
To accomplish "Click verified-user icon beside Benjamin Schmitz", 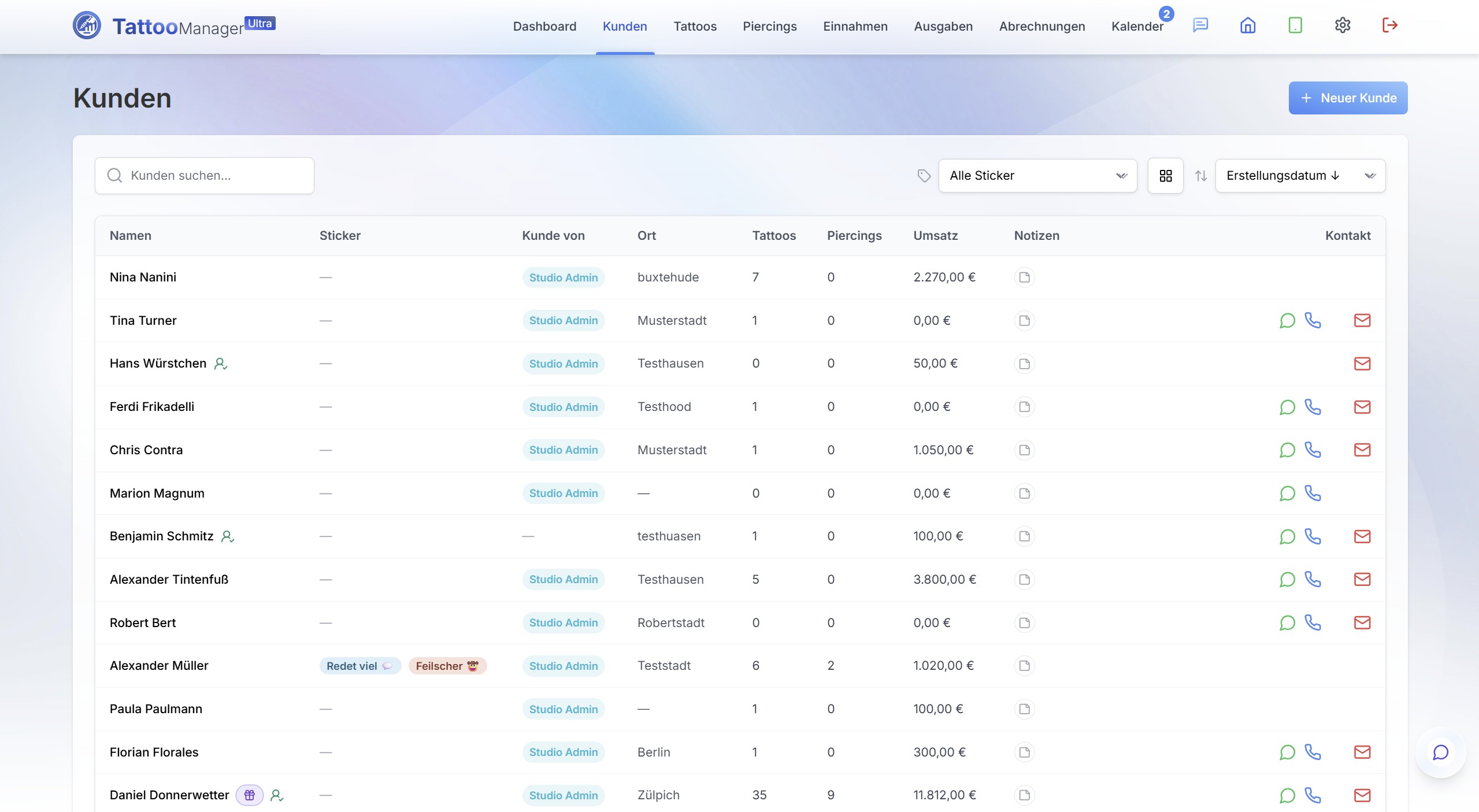I will [x=228, y=536].
